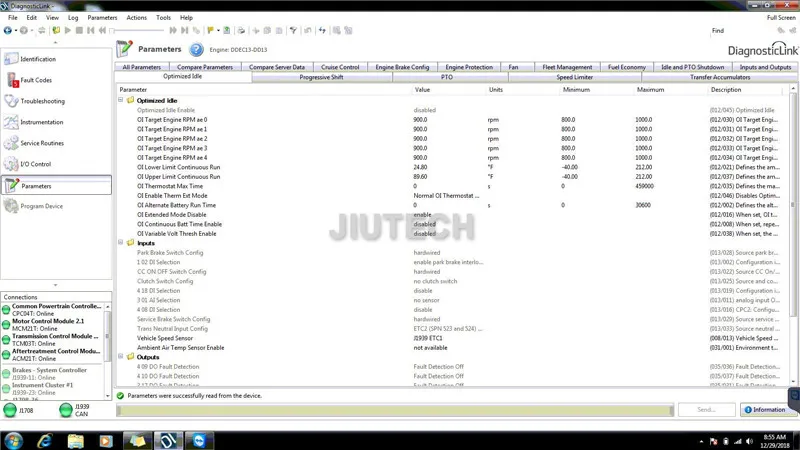800x450 pixels.
Task: Click the filter funnel icon
Action: point(293,31)
